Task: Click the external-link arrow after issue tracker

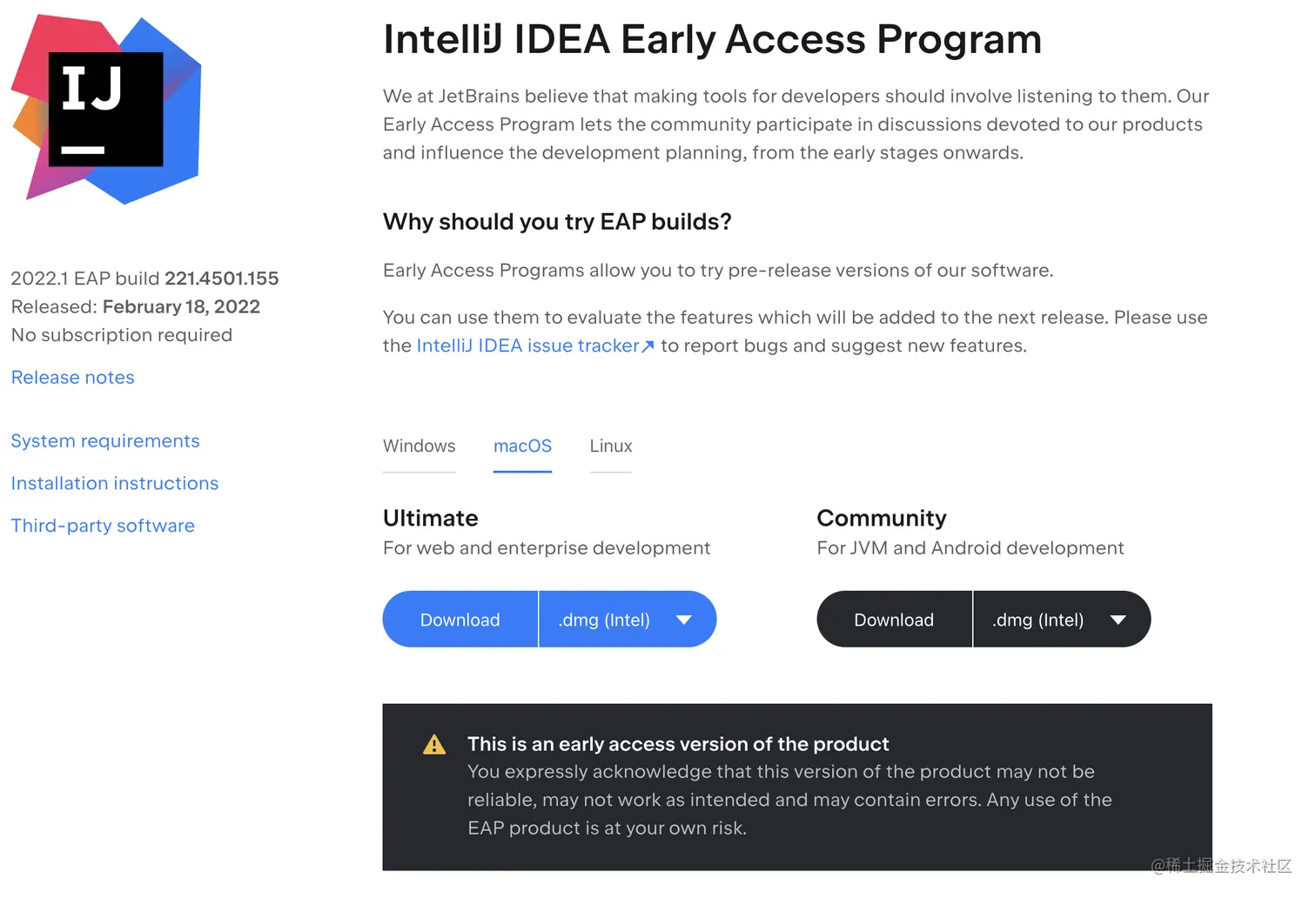Action: (x=648, y=346)
